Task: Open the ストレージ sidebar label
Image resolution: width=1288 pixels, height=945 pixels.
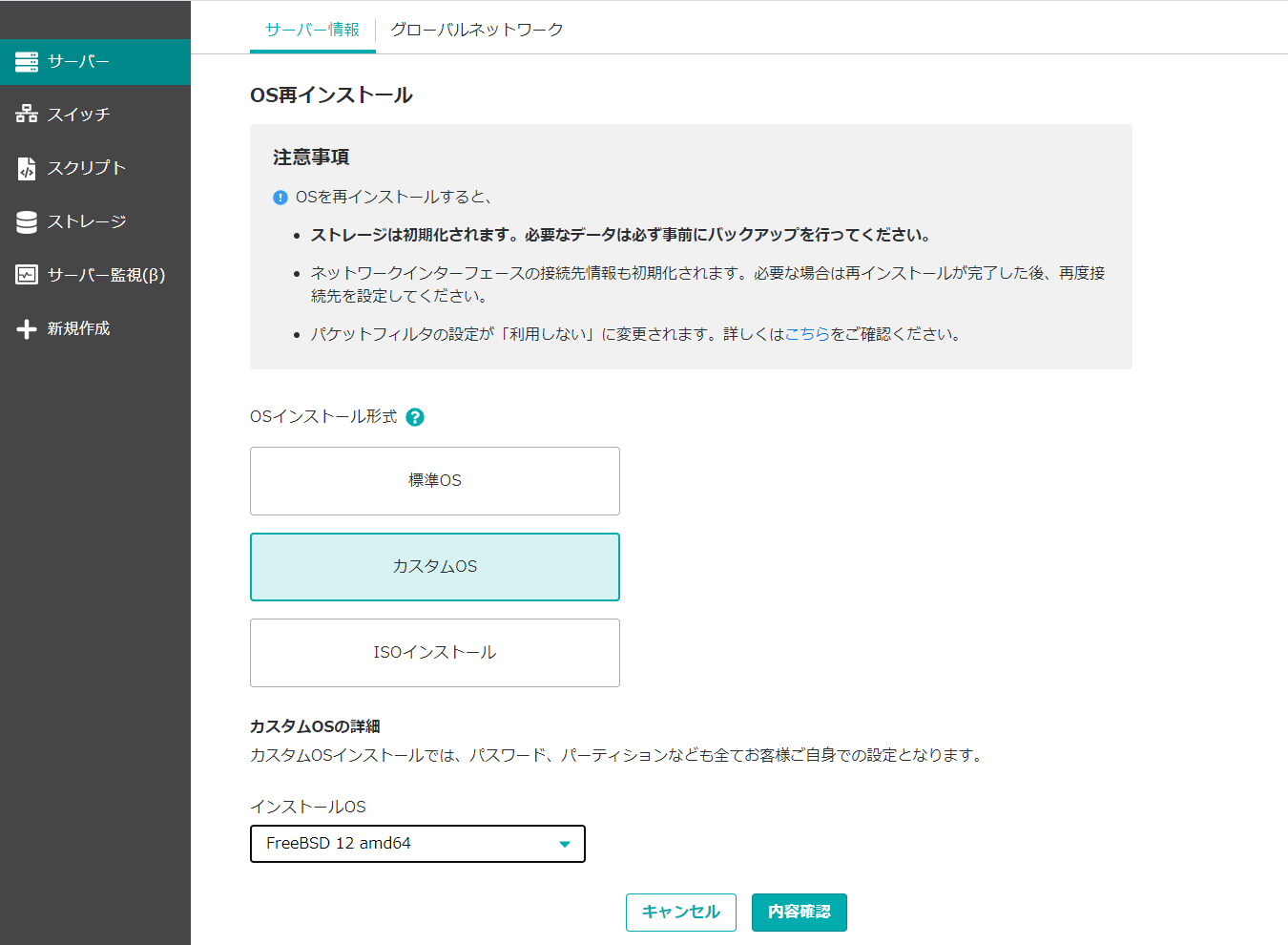Action: (x=87, y=221)
